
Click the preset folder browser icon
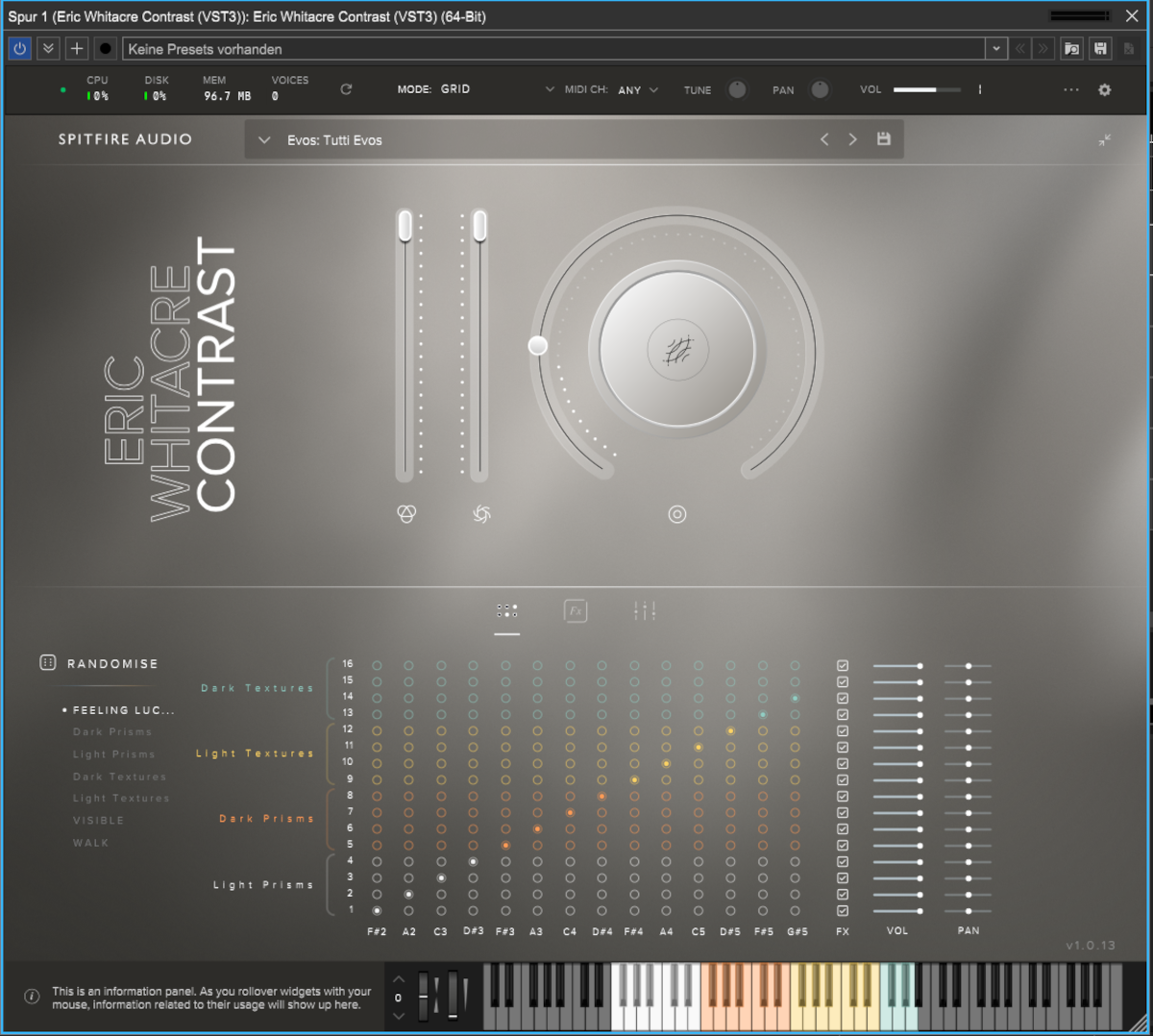(1072, 48)
